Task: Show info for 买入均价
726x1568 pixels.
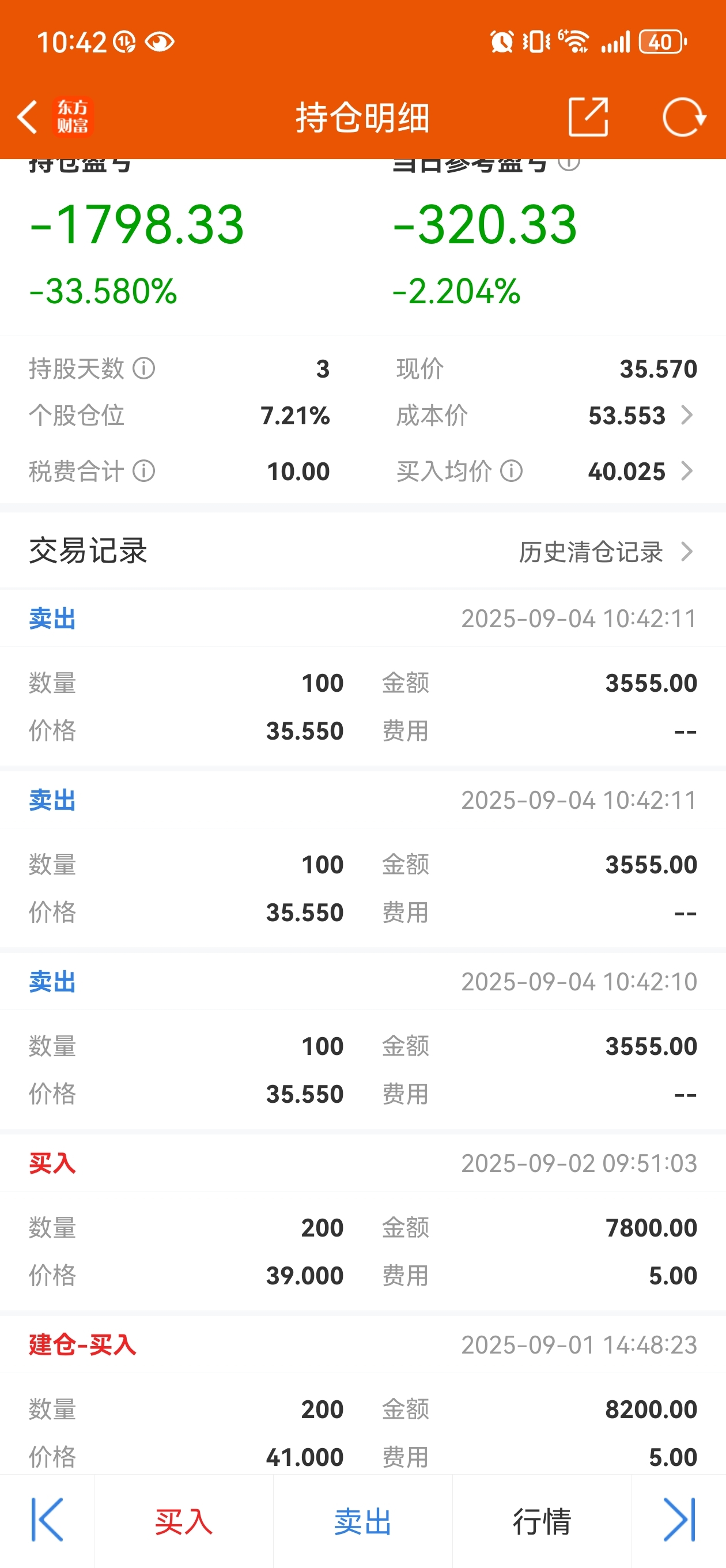Action: point(512,470)
